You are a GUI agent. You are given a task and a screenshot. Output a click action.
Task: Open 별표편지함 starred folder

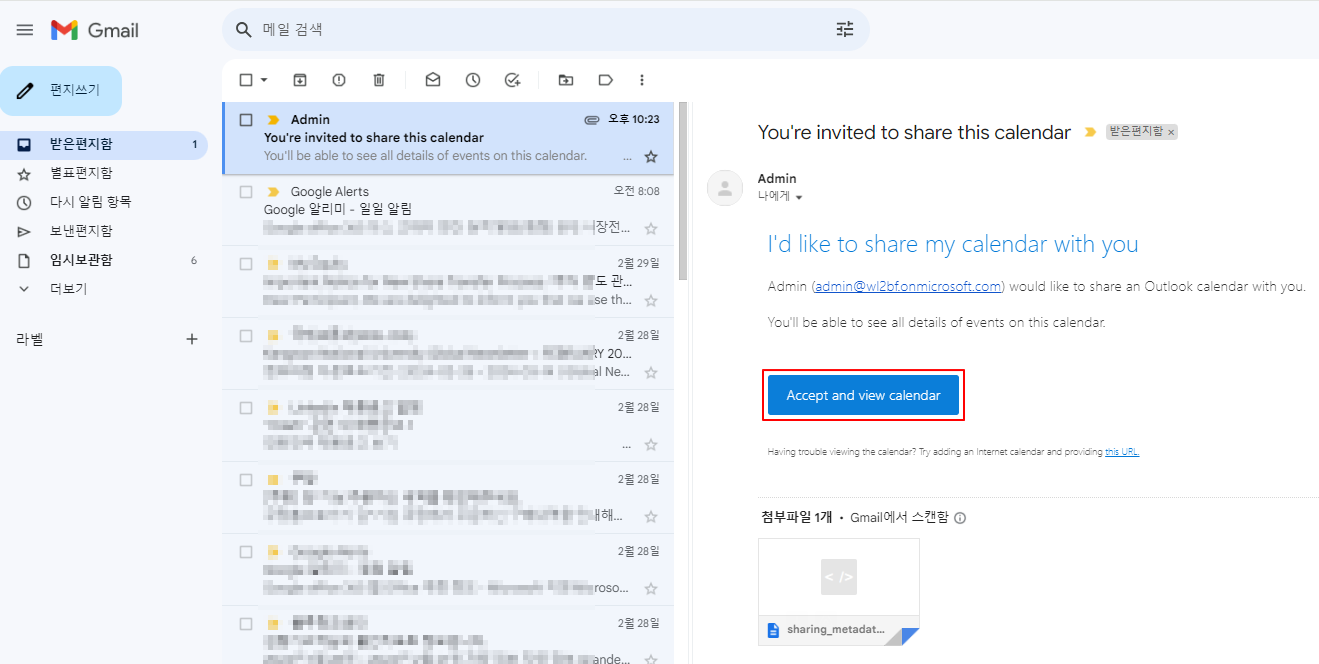104,173
